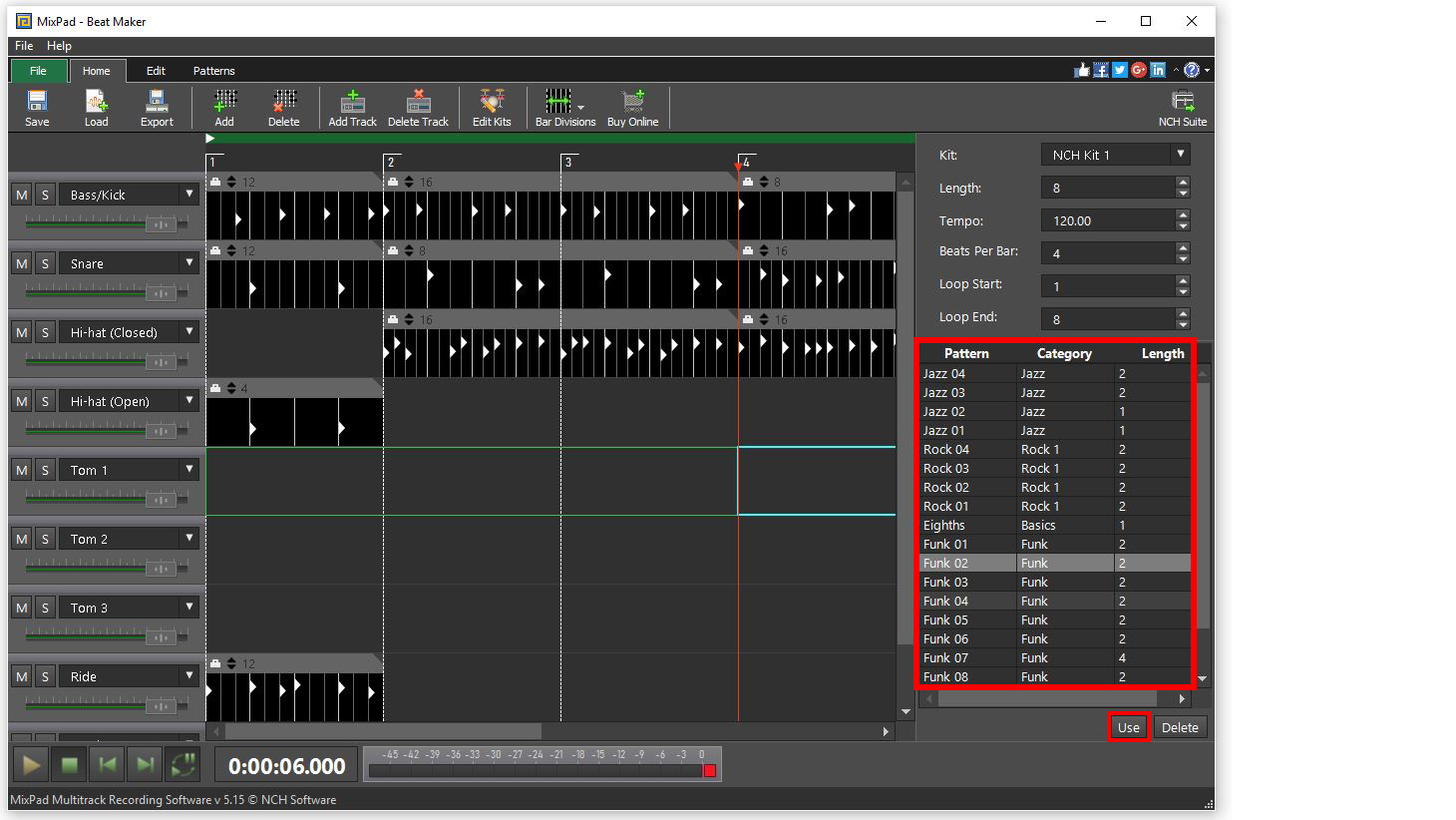Switch to the Patterns tab
Screen dimensions: 1456x820
[213, 70]
